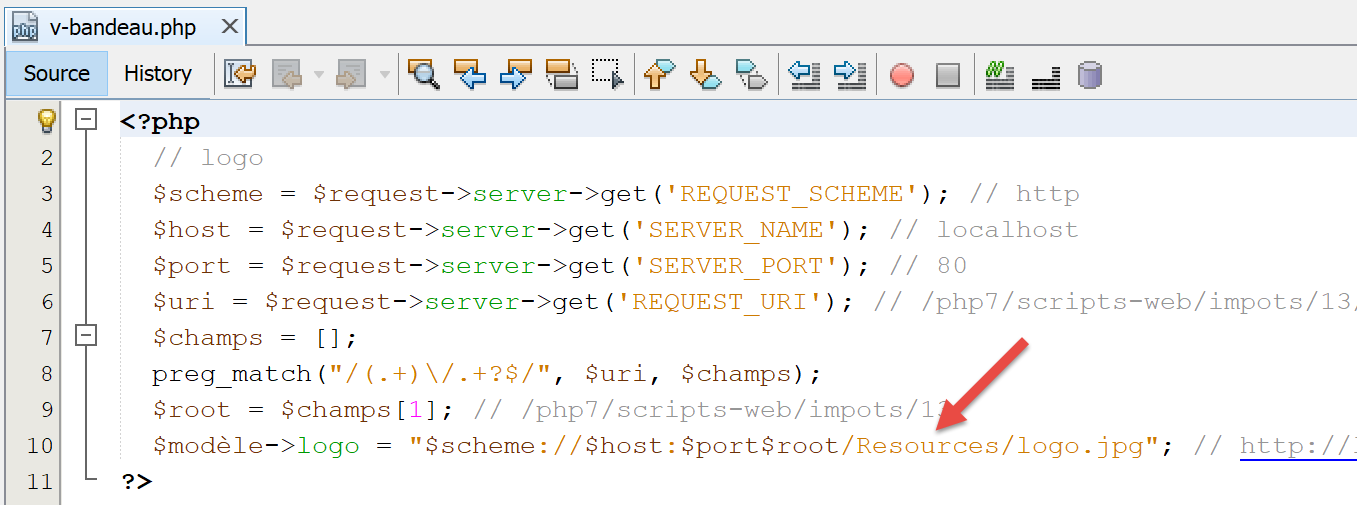
Task: Toggle bookmark on the current line
Action: (751, 74)
